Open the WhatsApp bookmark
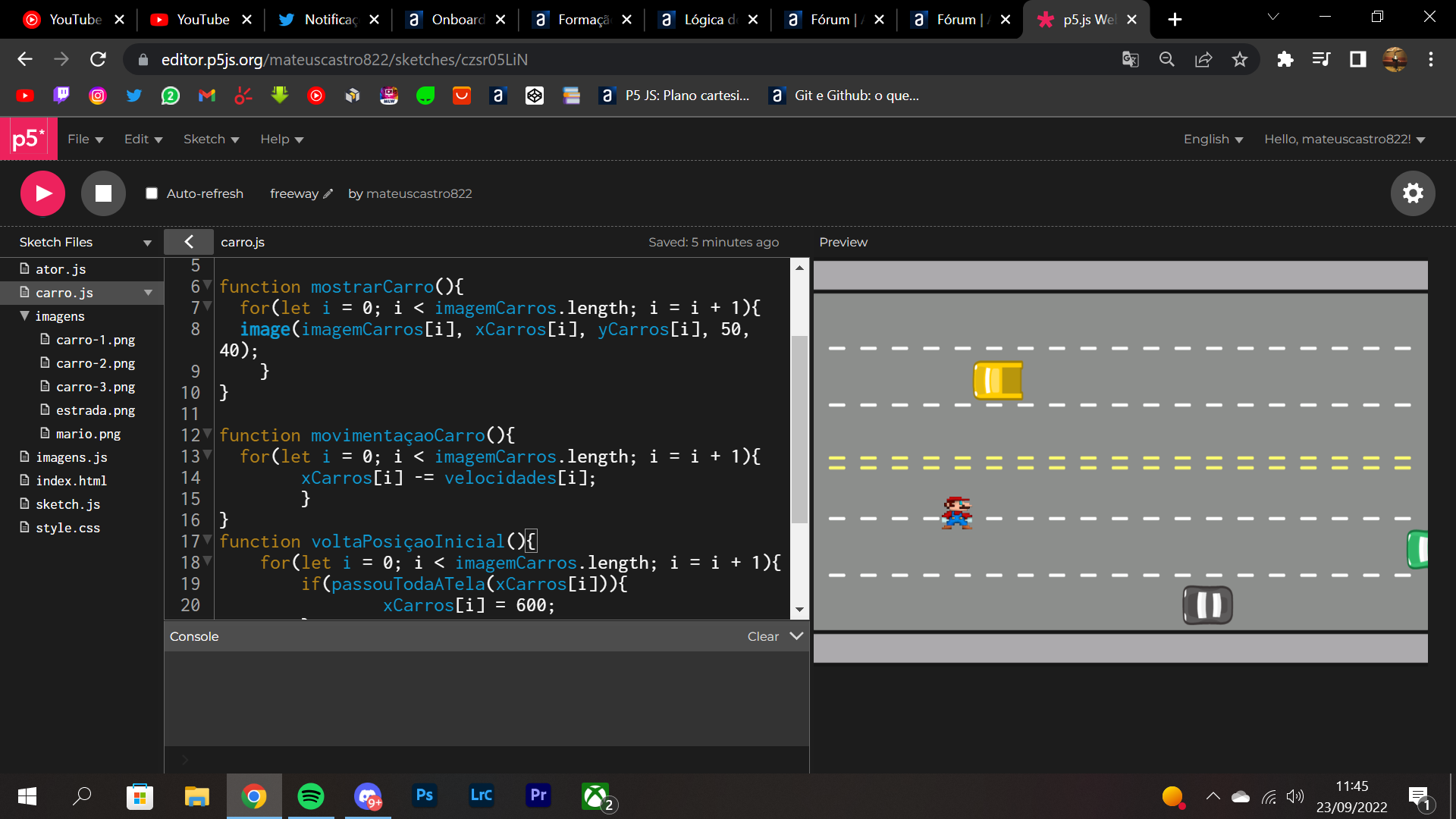Image resolution: width=1456 pixels, height=819 pixels. click(x=171, y=96)
